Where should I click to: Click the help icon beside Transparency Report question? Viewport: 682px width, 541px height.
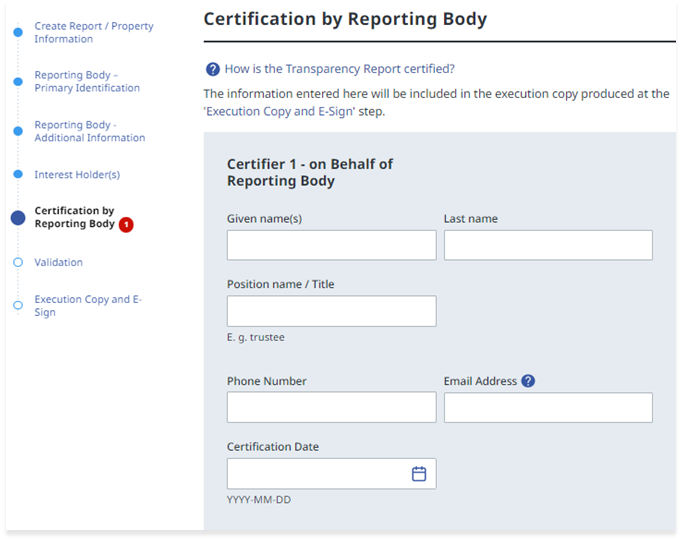213,69
